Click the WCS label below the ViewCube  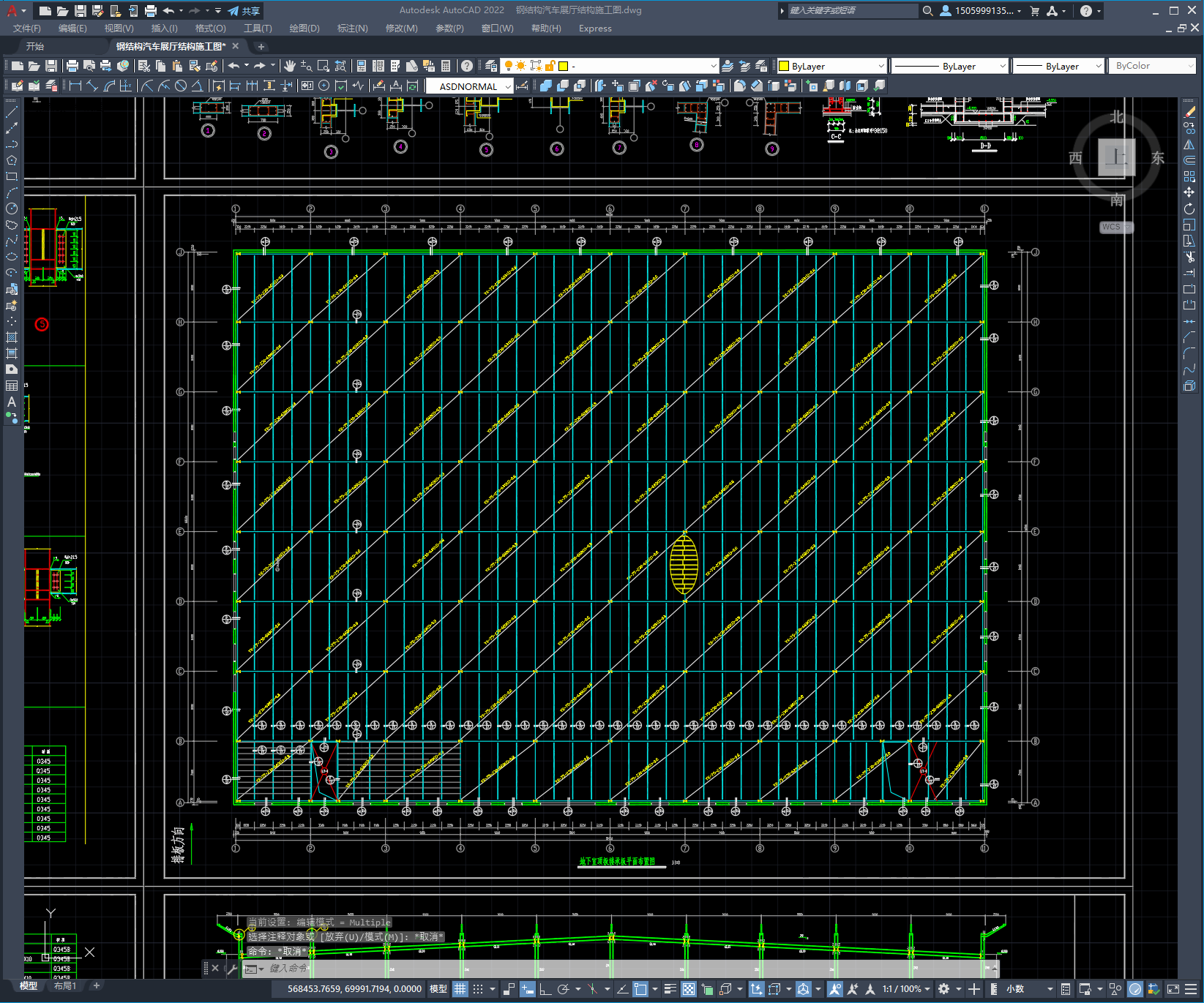click(1115, 227)
